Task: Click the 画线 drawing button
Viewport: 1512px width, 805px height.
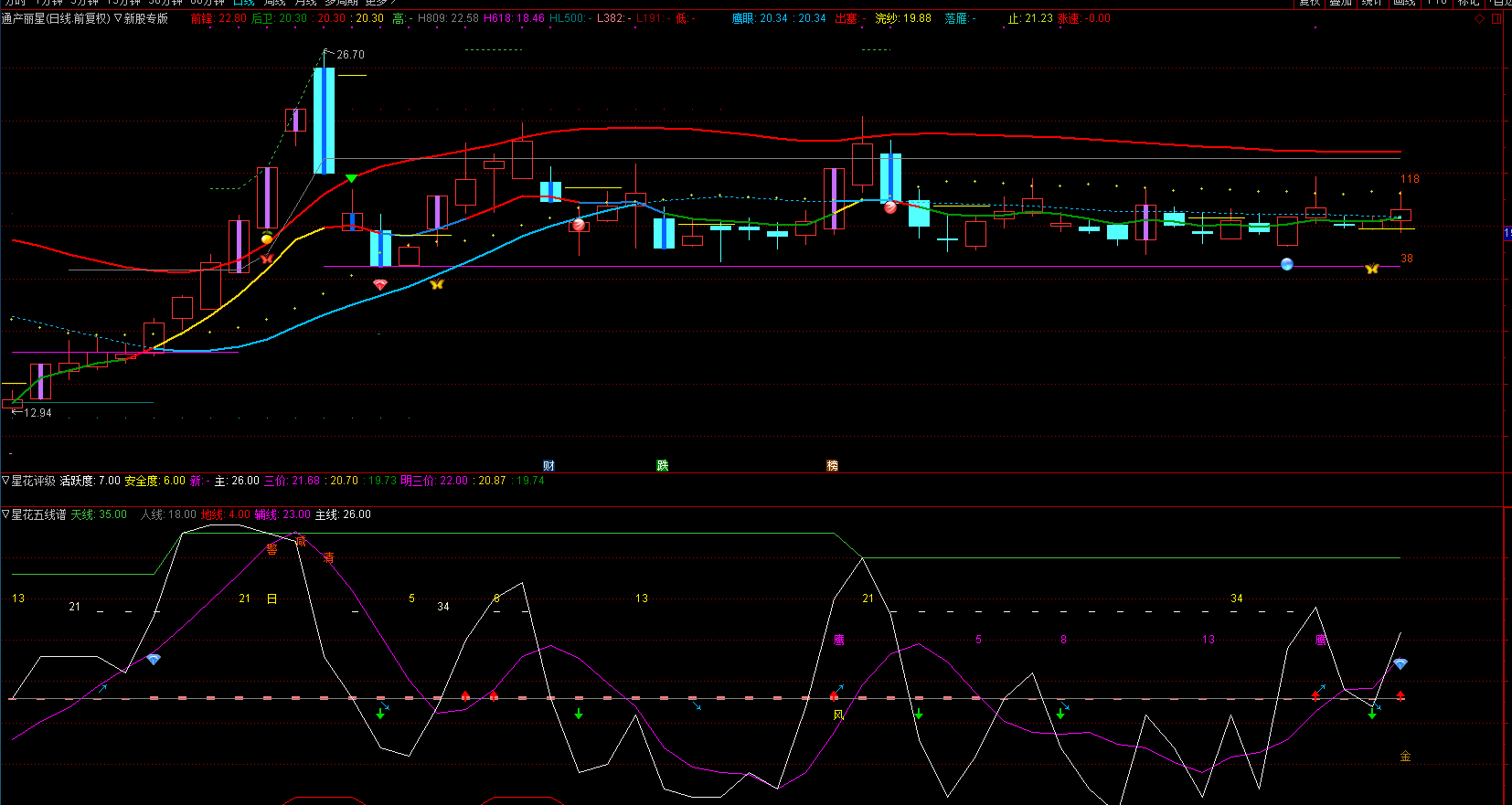Action: click(1404, 3)
